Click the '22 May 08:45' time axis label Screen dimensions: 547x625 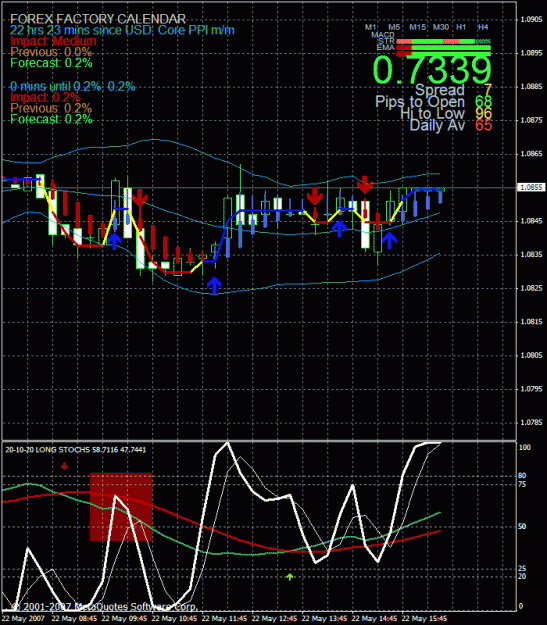tap(74, 618)
